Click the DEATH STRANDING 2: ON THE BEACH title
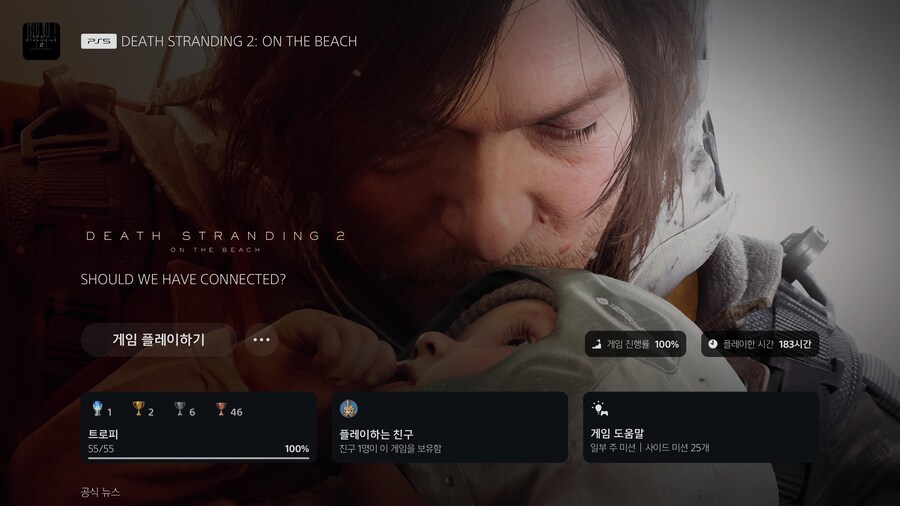 (x=239, y=42)
